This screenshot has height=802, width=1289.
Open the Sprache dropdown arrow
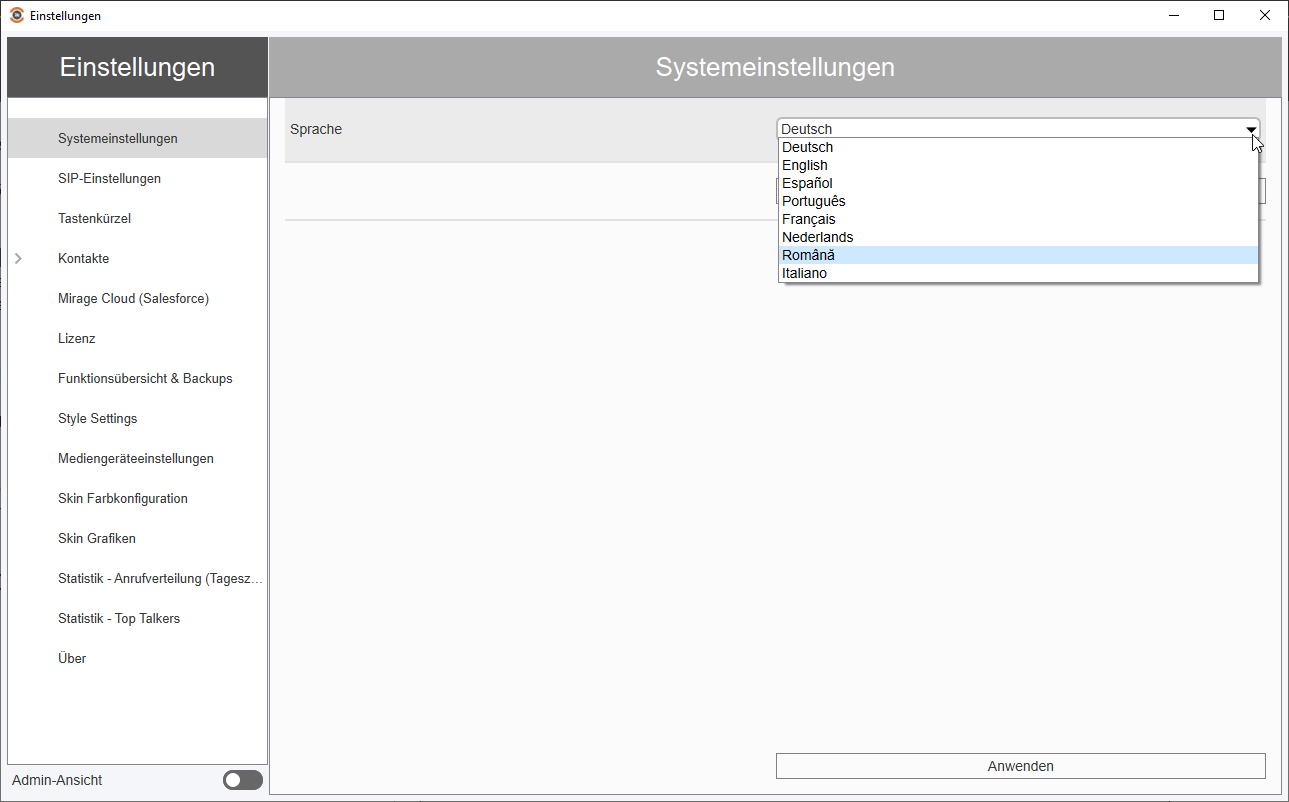(x=1250, y=129)
